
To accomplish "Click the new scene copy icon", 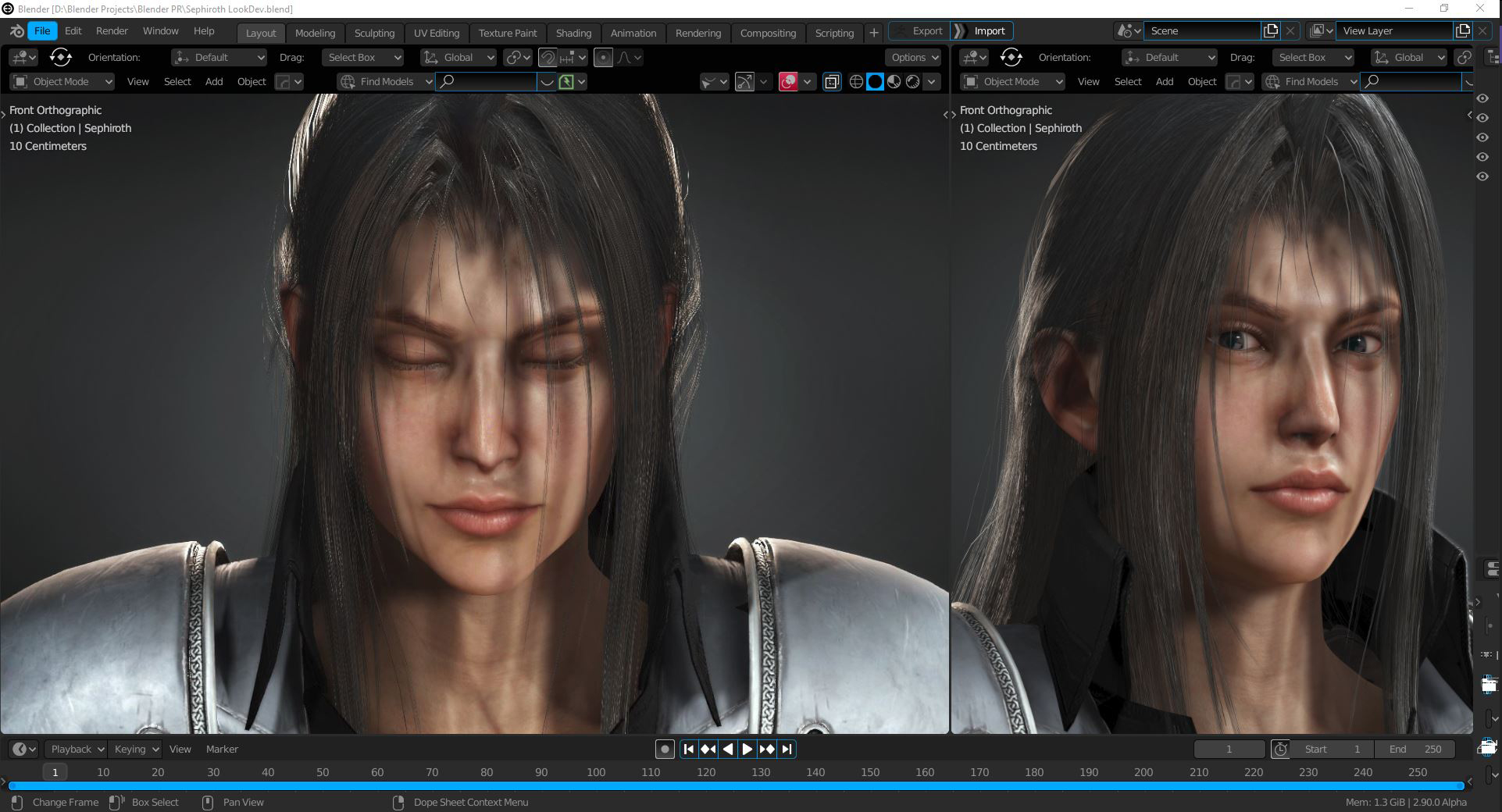I will [x=1271, y=31].
